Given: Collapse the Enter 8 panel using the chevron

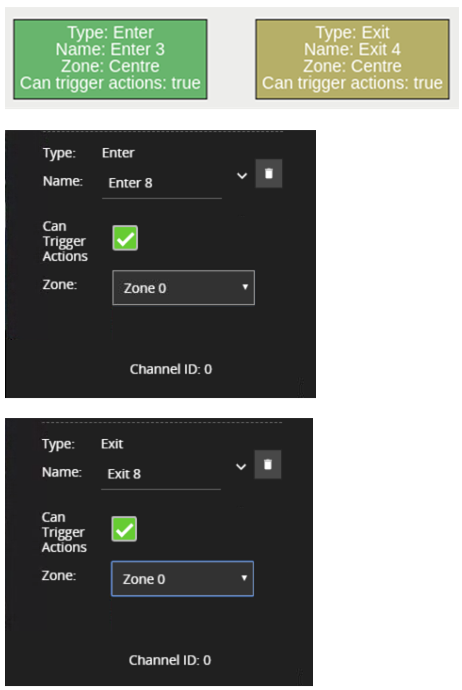Looking at the screenshot, I should pos(242,176).
